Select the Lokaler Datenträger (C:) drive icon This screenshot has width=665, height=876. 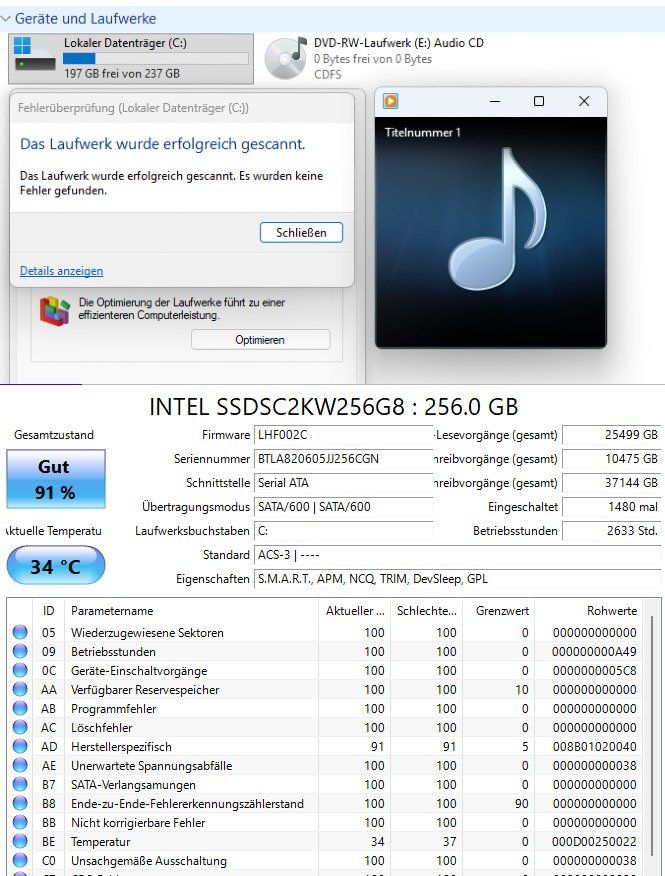coord(34,54)
